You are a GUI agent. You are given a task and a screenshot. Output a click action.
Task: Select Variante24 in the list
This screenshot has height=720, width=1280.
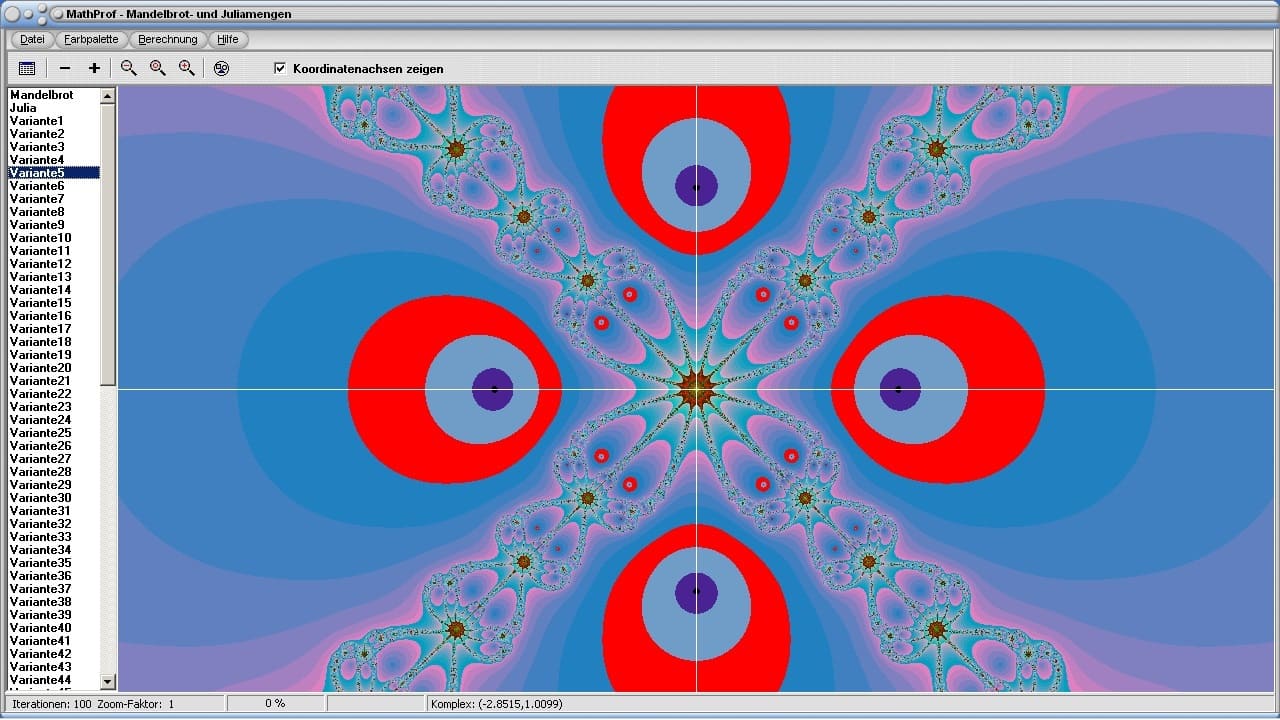pos(40,420)
